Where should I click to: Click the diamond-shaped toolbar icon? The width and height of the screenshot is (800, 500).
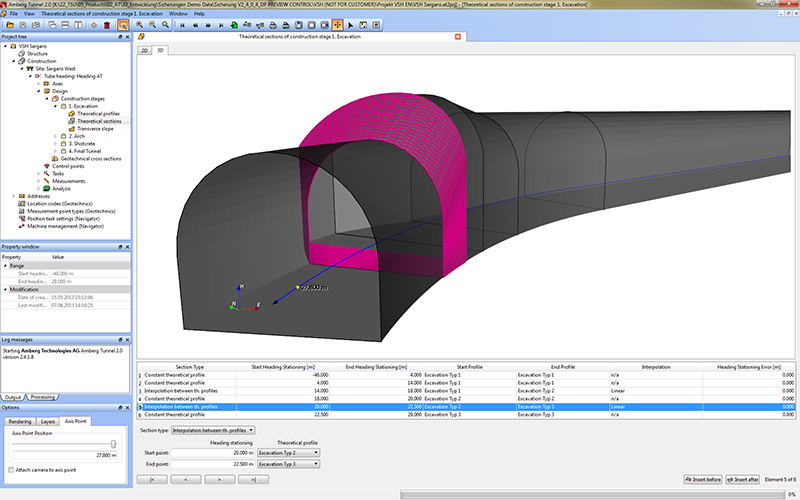click(94, 25)
